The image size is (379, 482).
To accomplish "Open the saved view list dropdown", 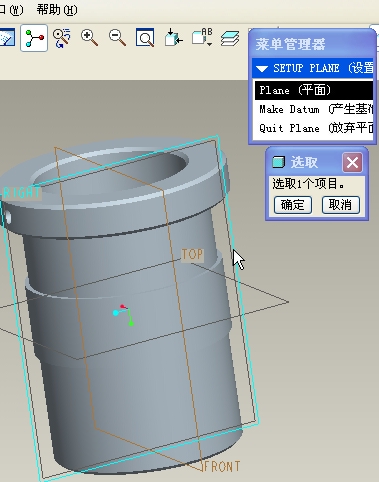I will 202,37.
